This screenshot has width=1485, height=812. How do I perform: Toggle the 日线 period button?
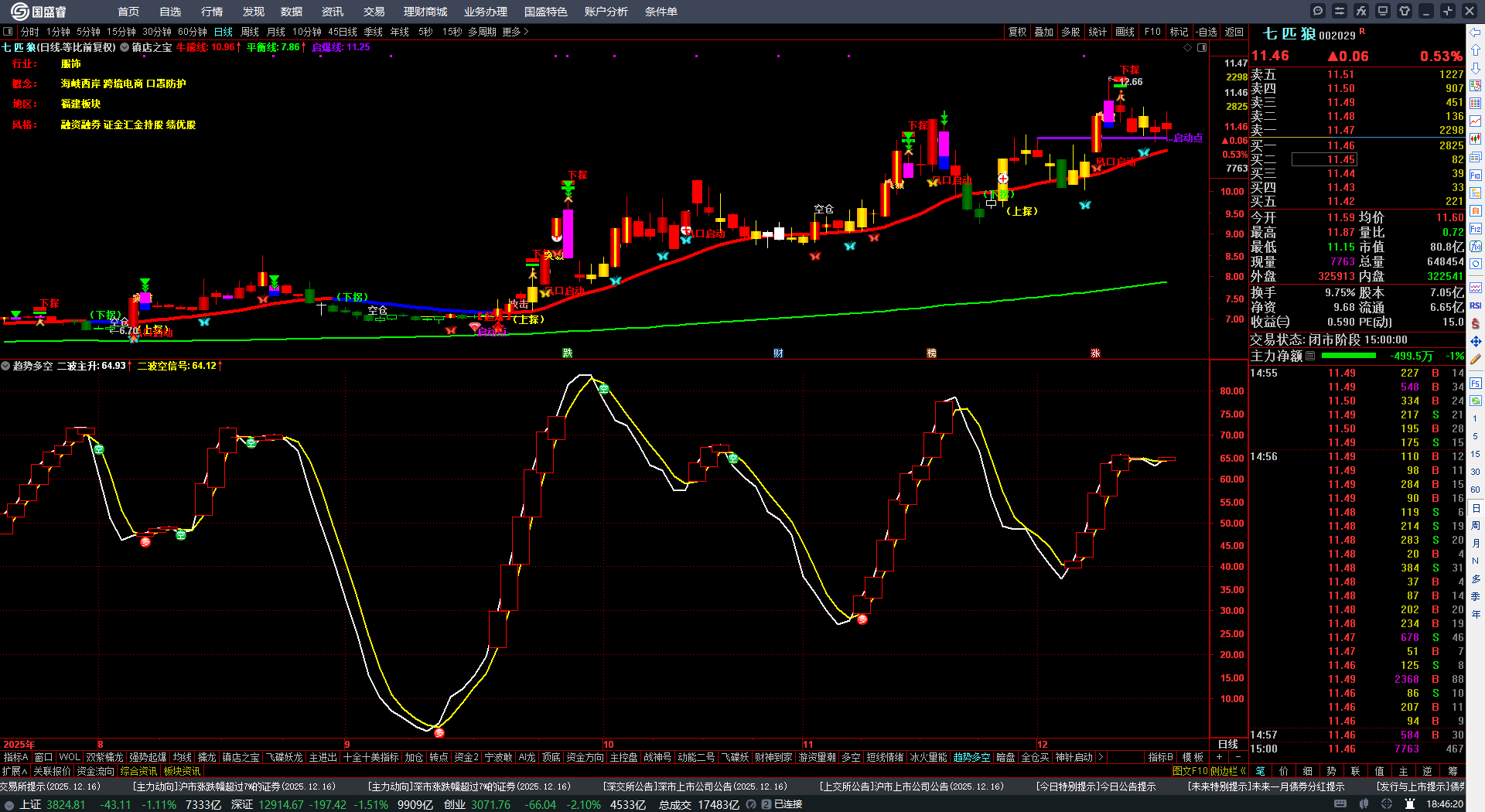click(224, 32)
